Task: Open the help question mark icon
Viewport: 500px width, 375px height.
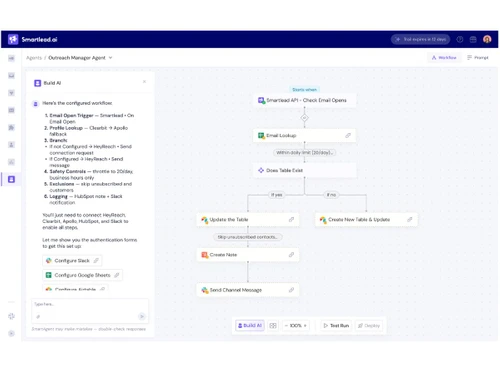Action: 460,39
